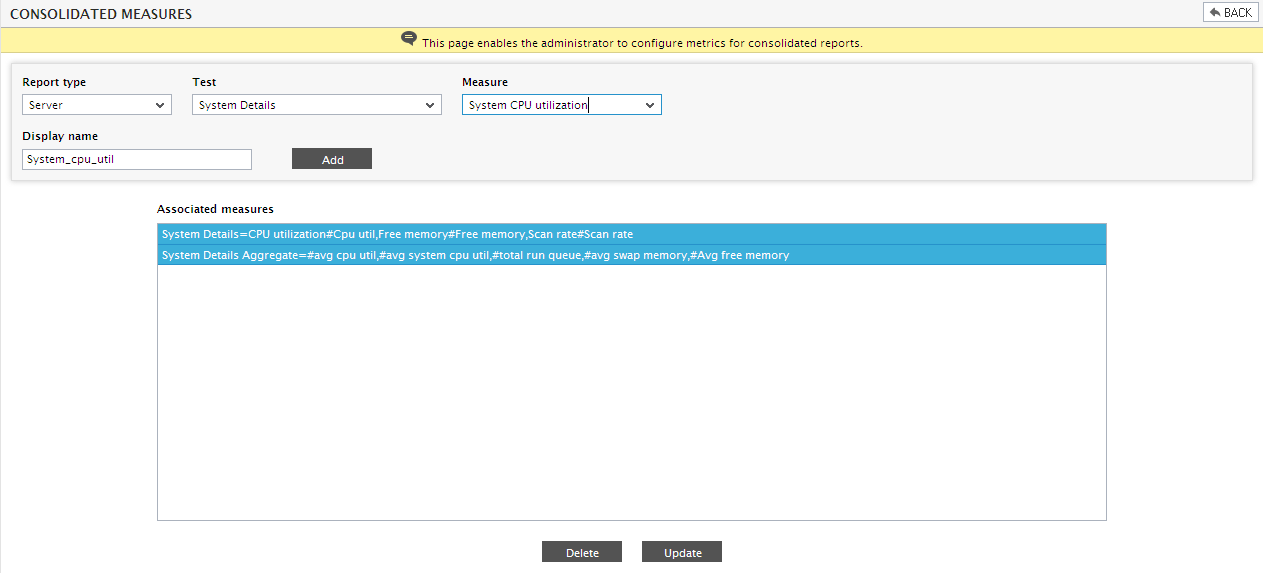Image resolution: width=1263 pixels, height=573 pixels.
Task: Click the Report type label
Action: pyautogui.click(x=54, y=82)
